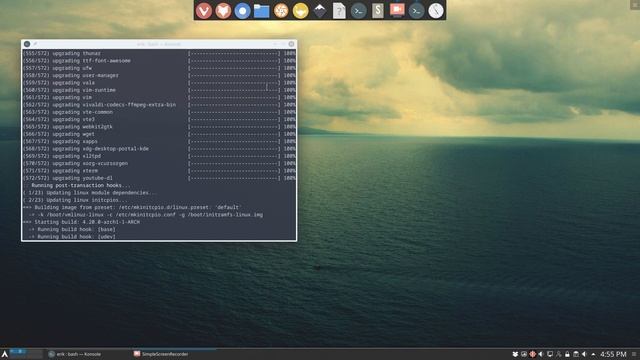Expand hidden system tray icons arrow

(x=593, y=354)
